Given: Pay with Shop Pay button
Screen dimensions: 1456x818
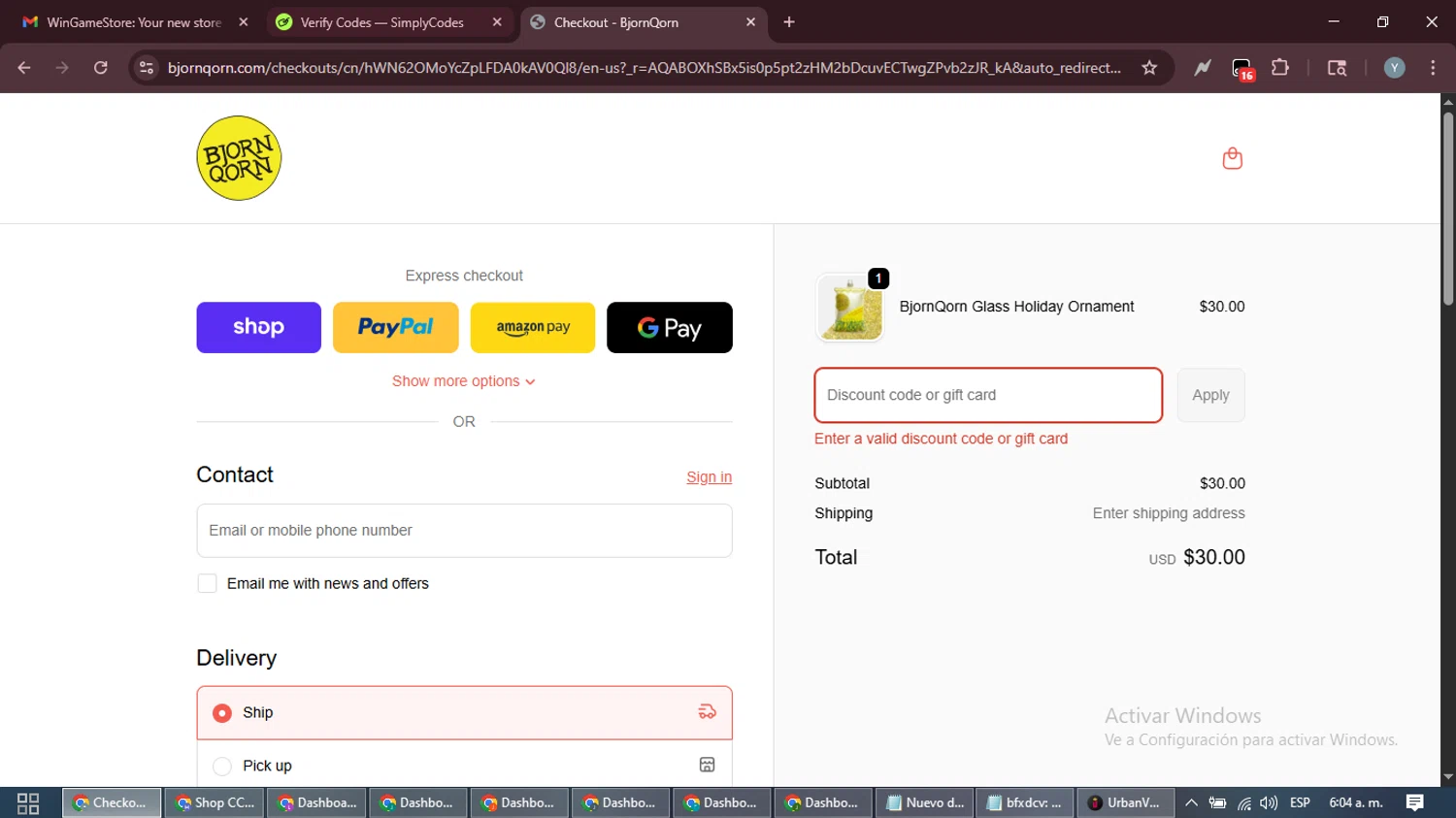Looking at the screenshot, I should (x=258, y=327).
